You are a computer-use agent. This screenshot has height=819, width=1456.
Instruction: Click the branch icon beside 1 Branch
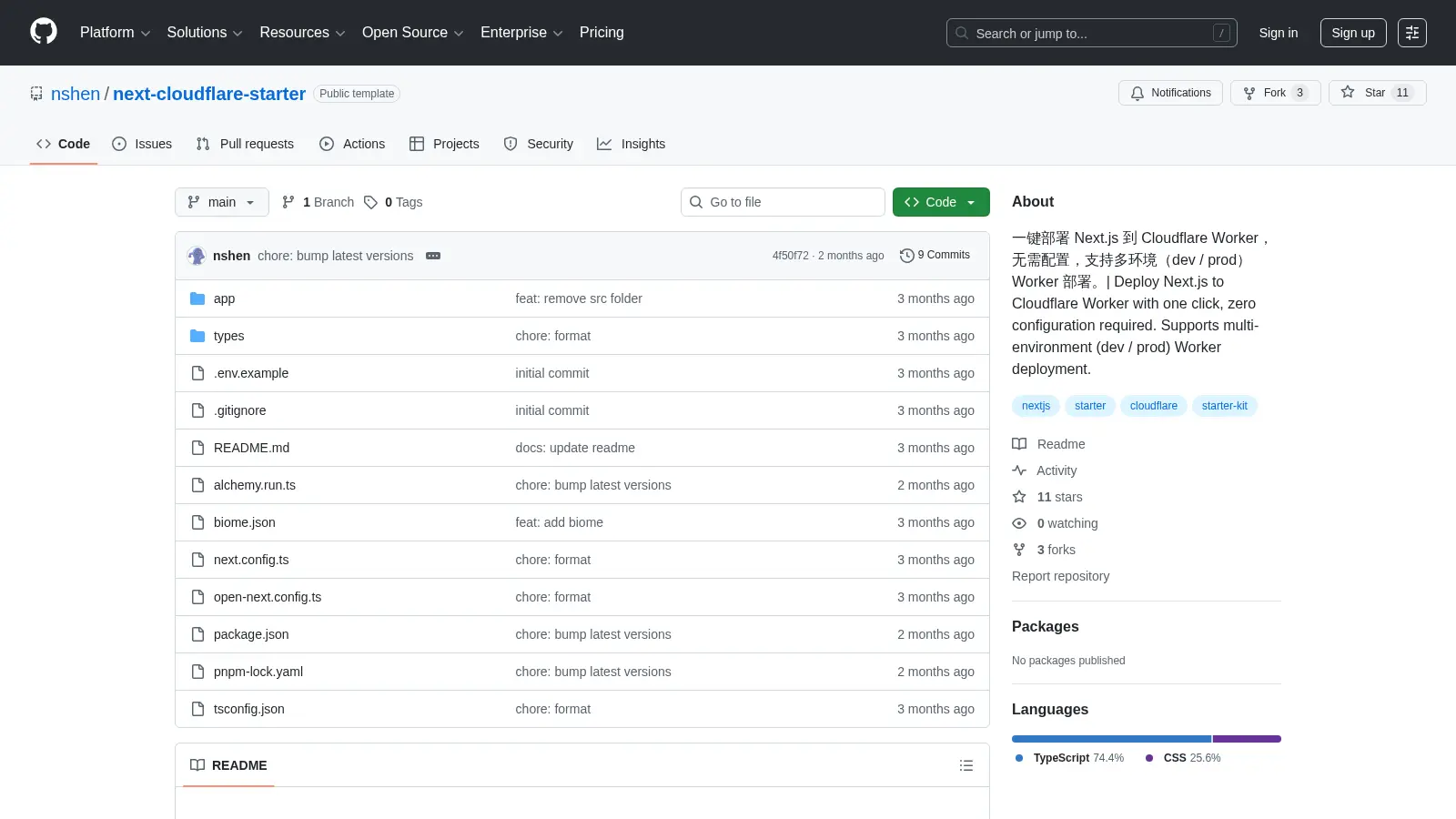pos(288,202)
